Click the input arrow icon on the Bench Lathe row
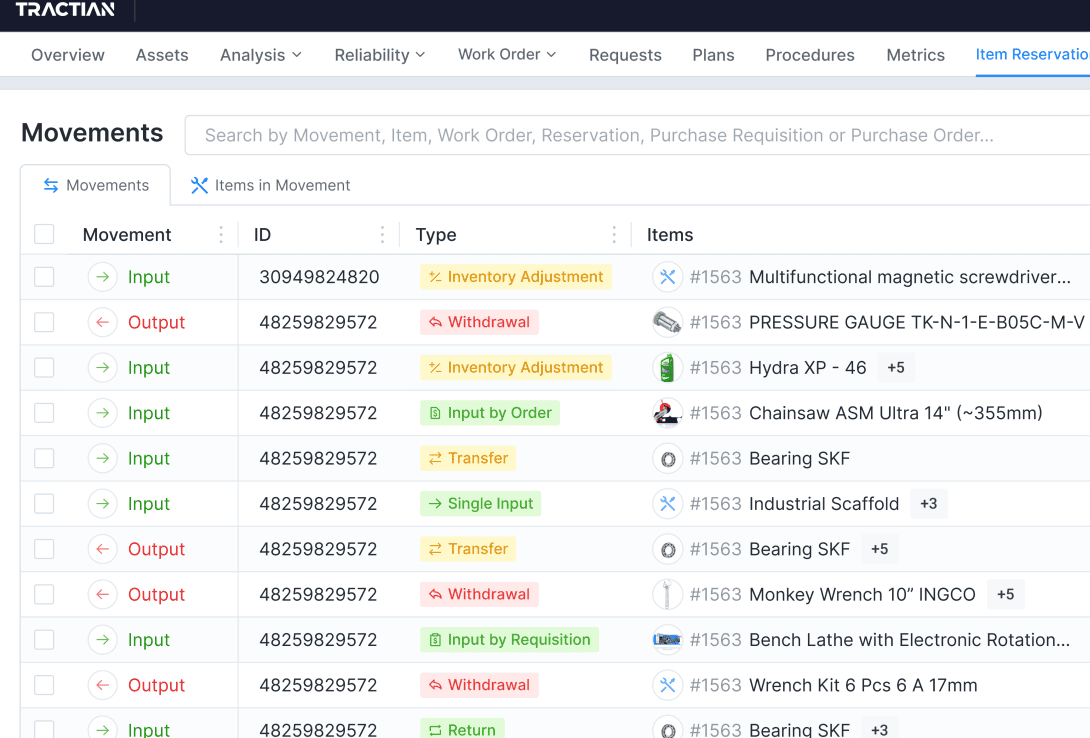 (x=102, y=639)
